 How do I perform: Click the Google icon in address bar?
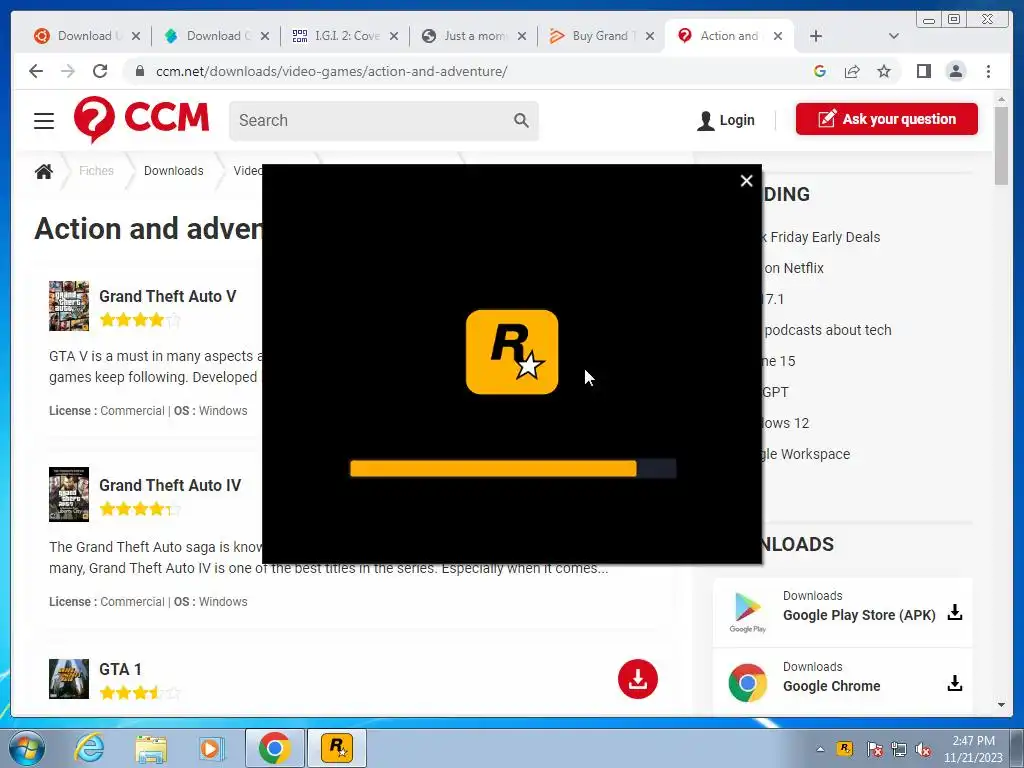tap(820, 71)
